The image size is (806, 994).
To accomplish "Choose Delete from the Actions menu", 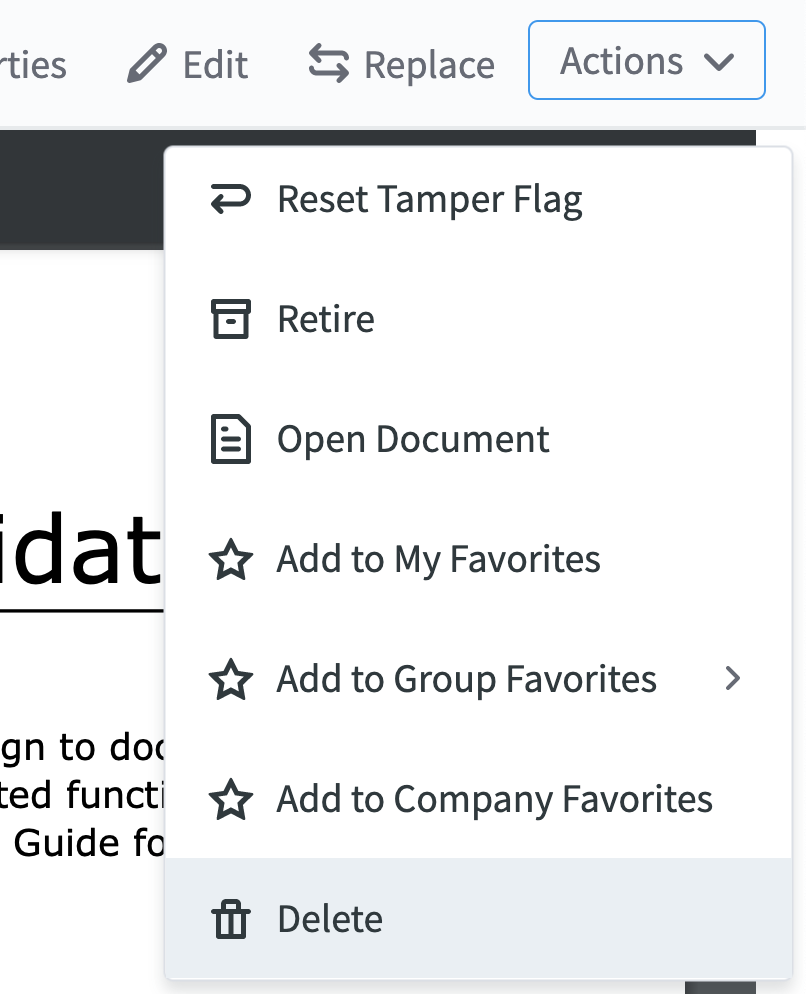I will (x=478, y=919).
